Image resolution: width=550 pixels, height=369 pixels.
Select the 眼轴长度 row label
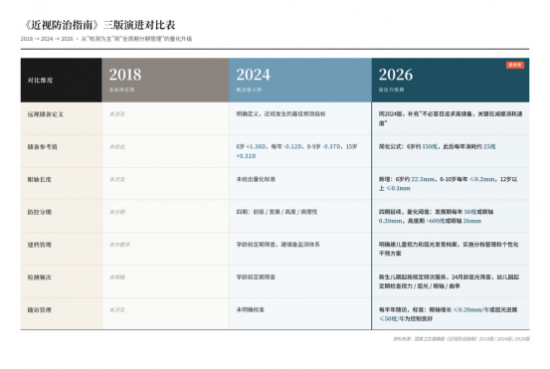(x=39, y=179)
